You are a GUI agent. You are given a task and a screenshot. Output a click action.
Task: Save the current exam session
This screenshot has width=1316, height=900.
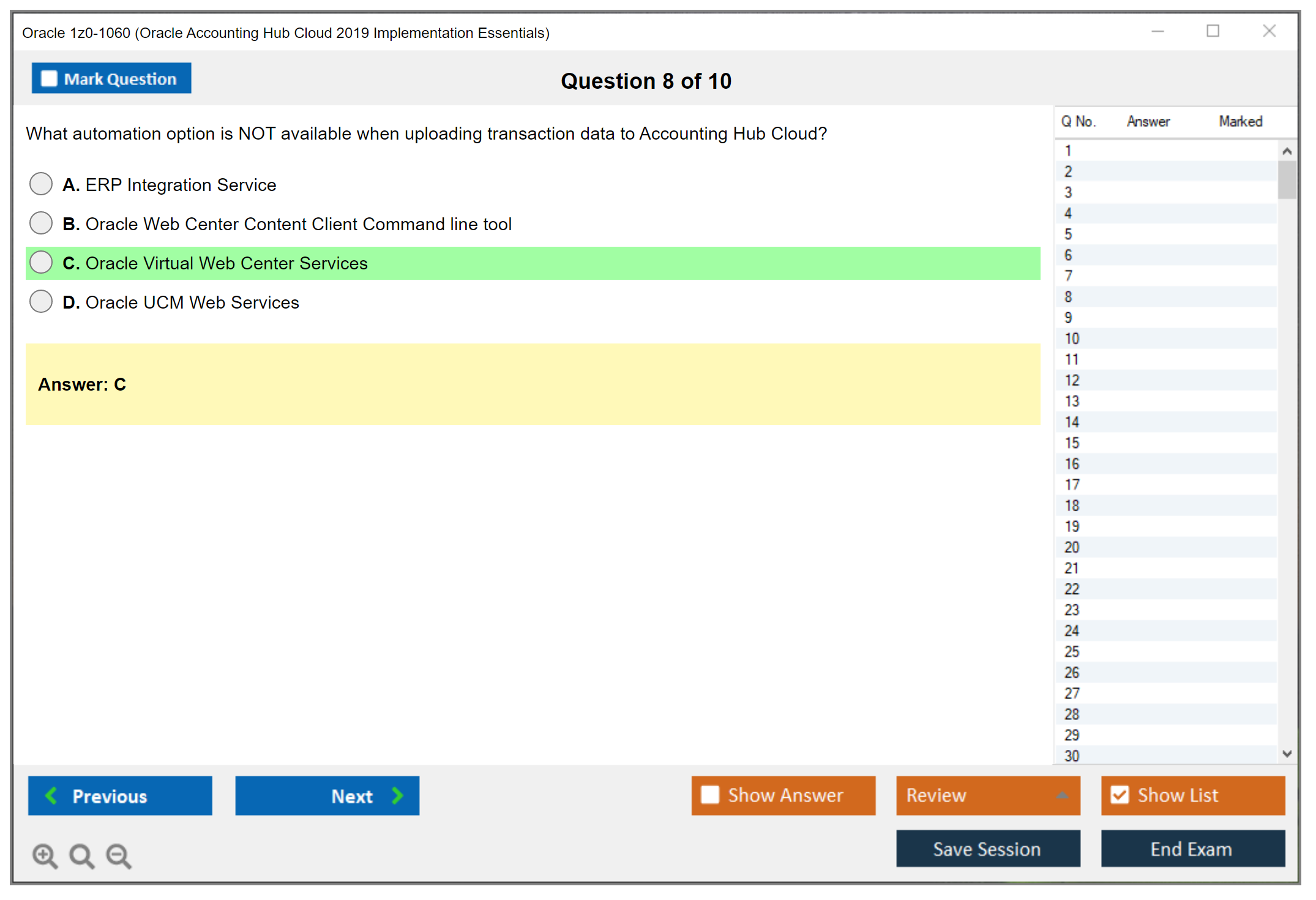point(987,849)
